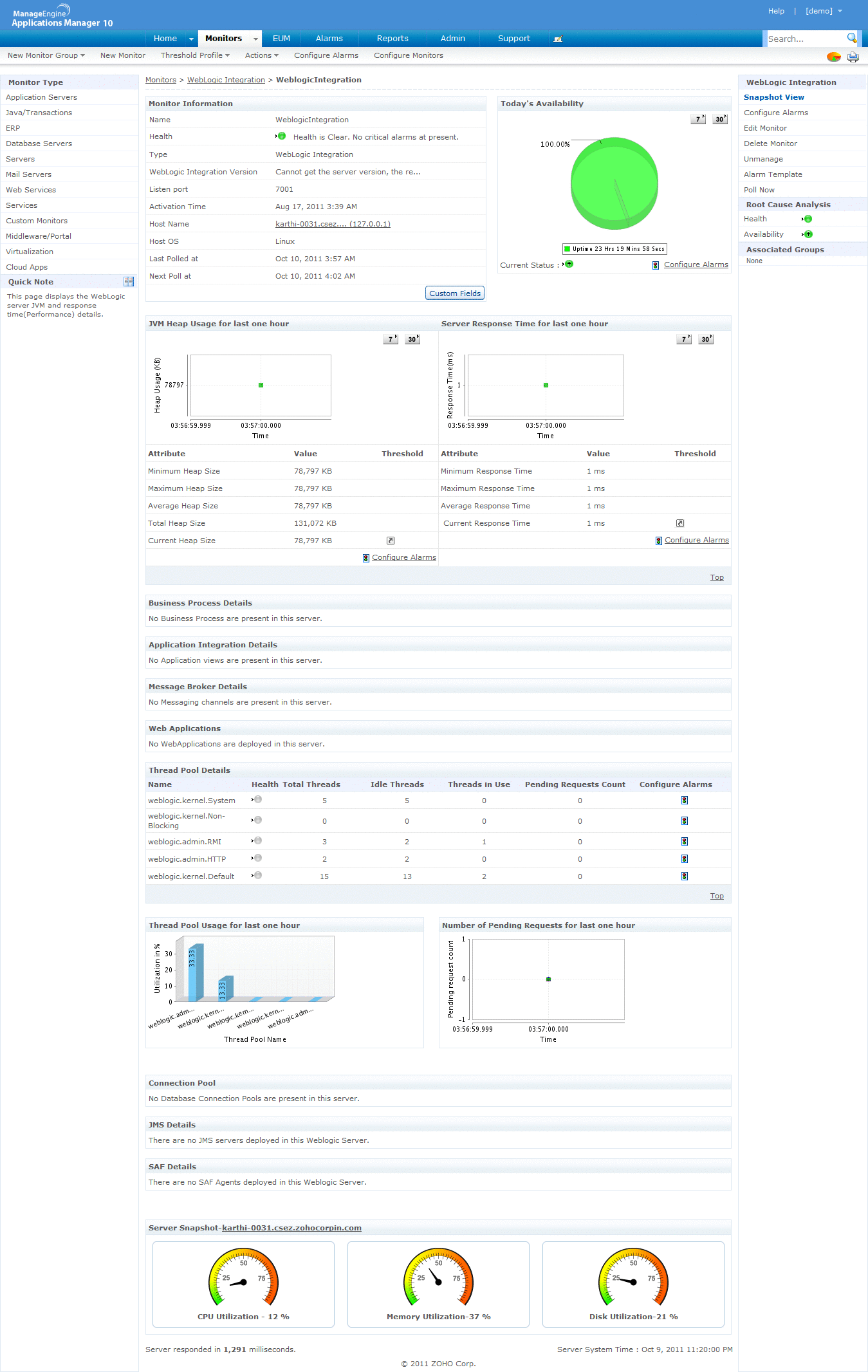Expand the New Monitor Group dropdown
Screen dimensions: 868x1372
pyautogui.click(x=46, y=55)
